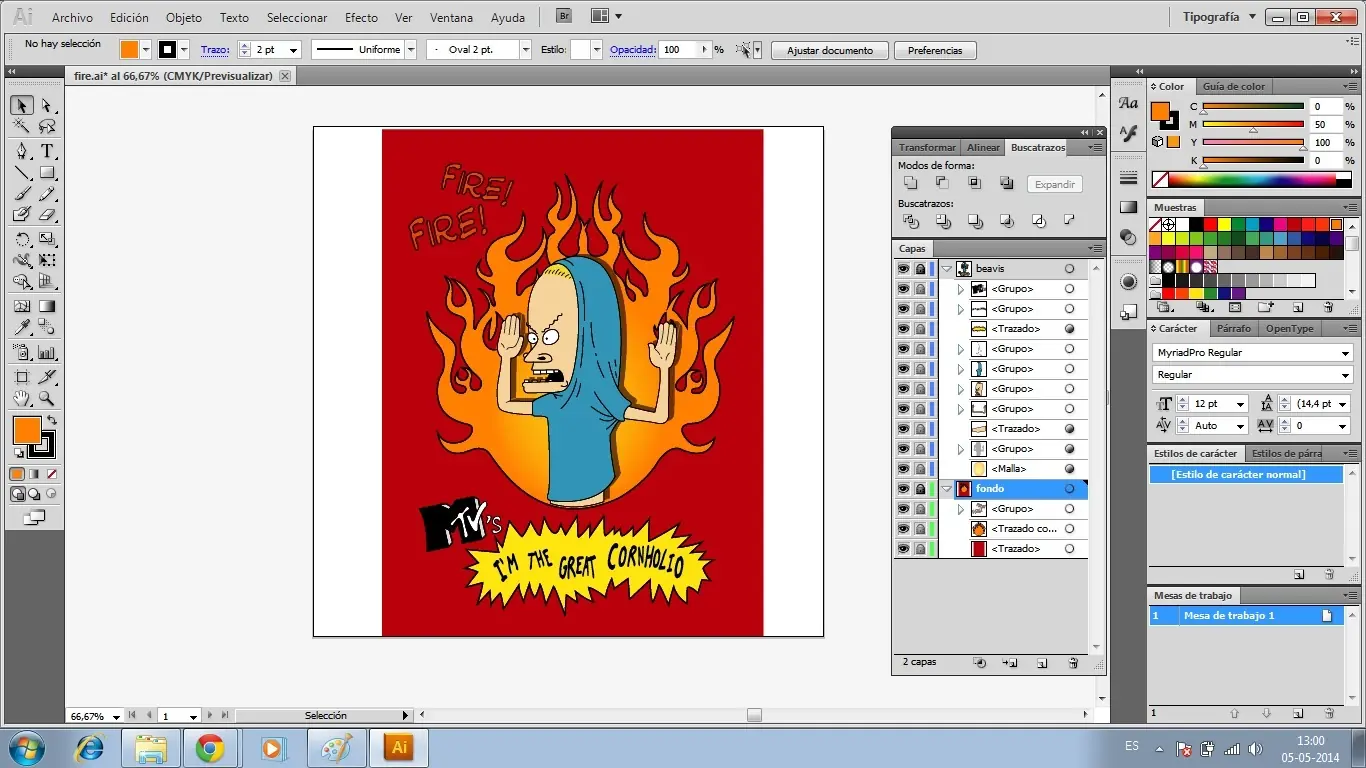Unlock the beavis layer
The width and height of the screenshot is (1366, 768).
[x=920, y=269]
